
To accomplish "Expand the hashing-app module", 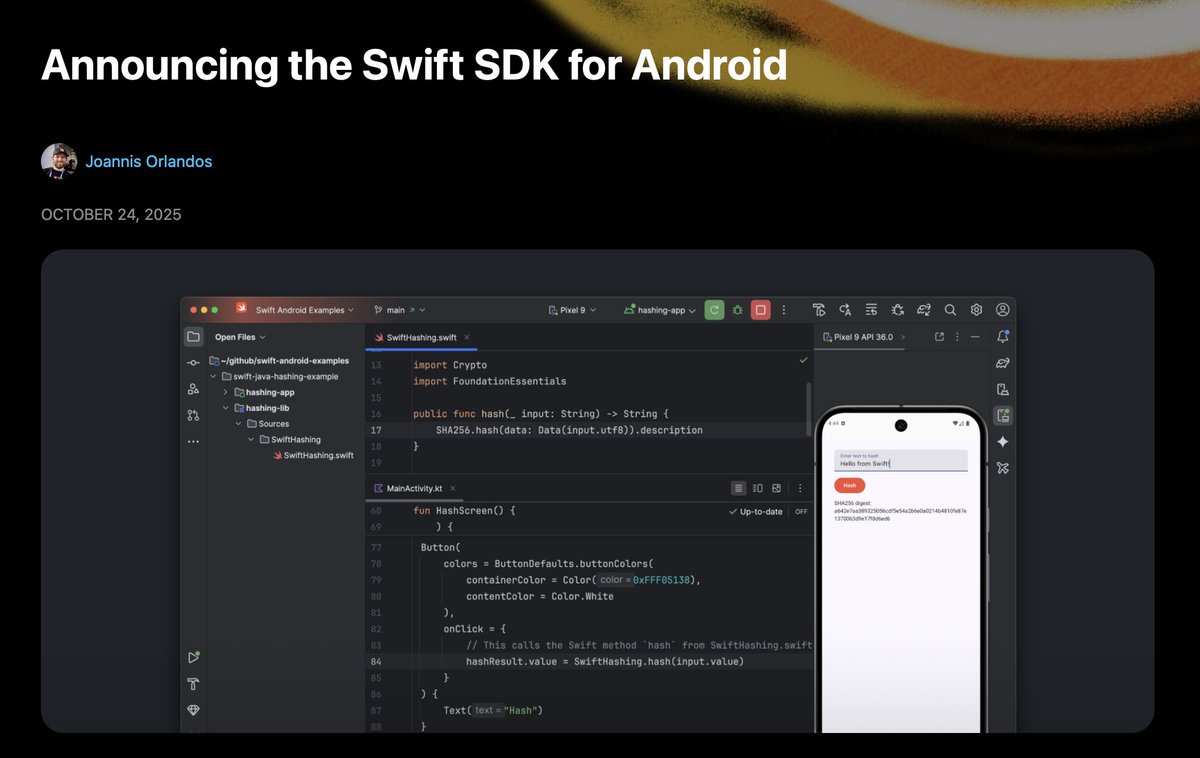I will click(227, 392).
